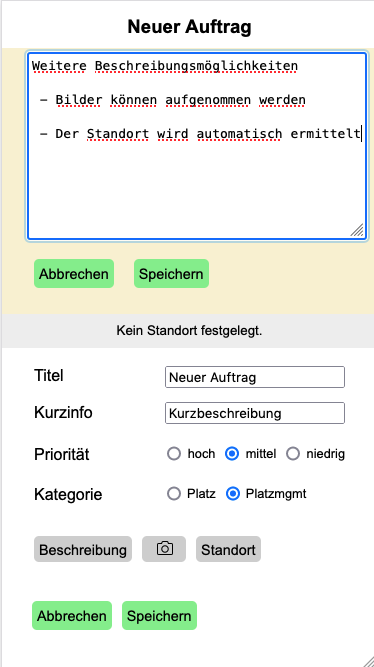Grab the textarea resize handle
Screen dimensions: 374x667
(357, 230)
